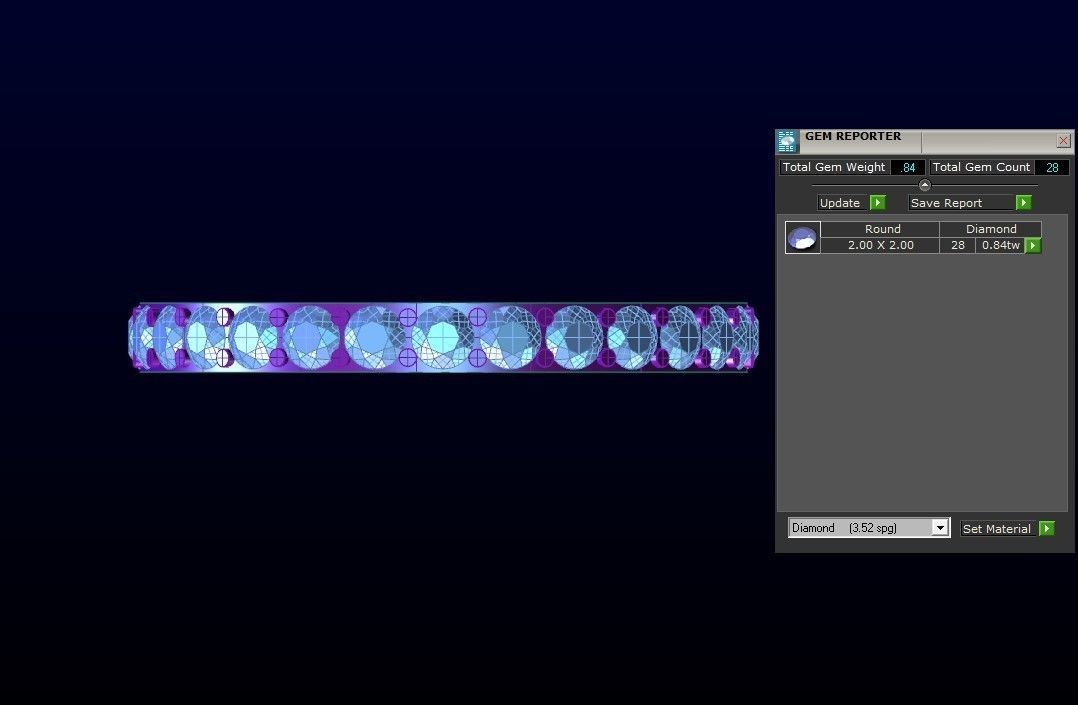Click the 'Diamond' cell in gem table header
Image resolution: width=1078 pixels, height=705 pixels.
(x=991, y=229)
